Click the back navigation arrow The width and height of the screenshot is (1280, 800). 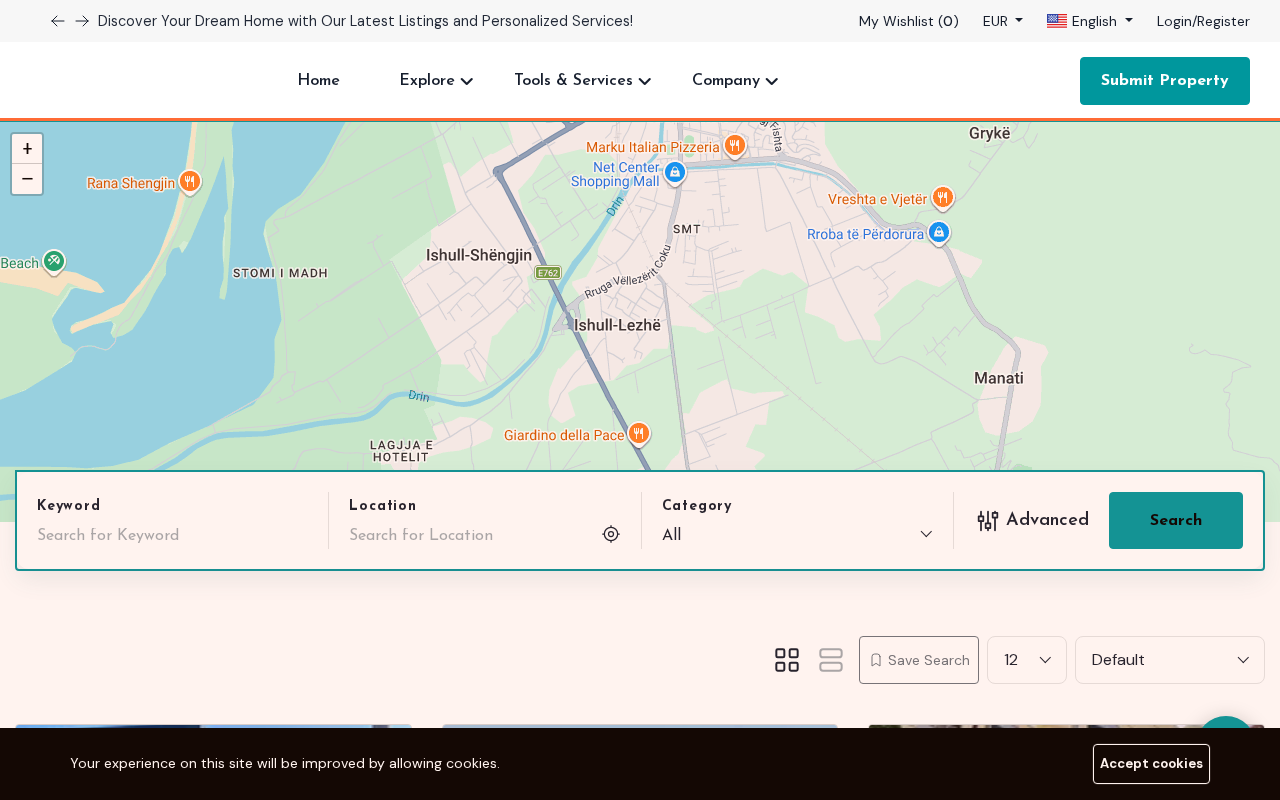(x=57, y=20)
